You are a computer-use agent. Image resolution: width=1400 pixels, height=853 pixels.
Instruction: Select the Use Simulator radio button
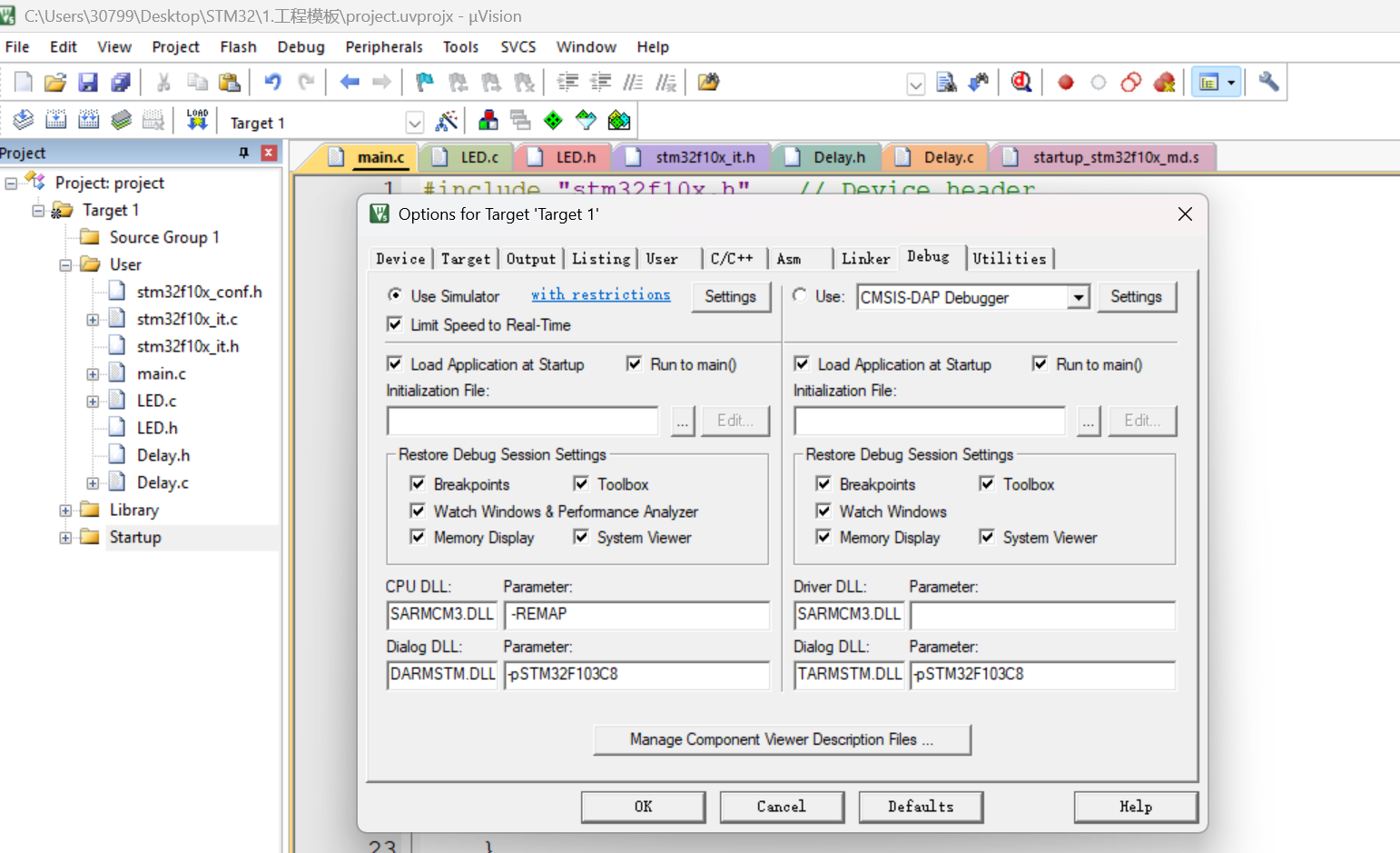click(395, 295)
